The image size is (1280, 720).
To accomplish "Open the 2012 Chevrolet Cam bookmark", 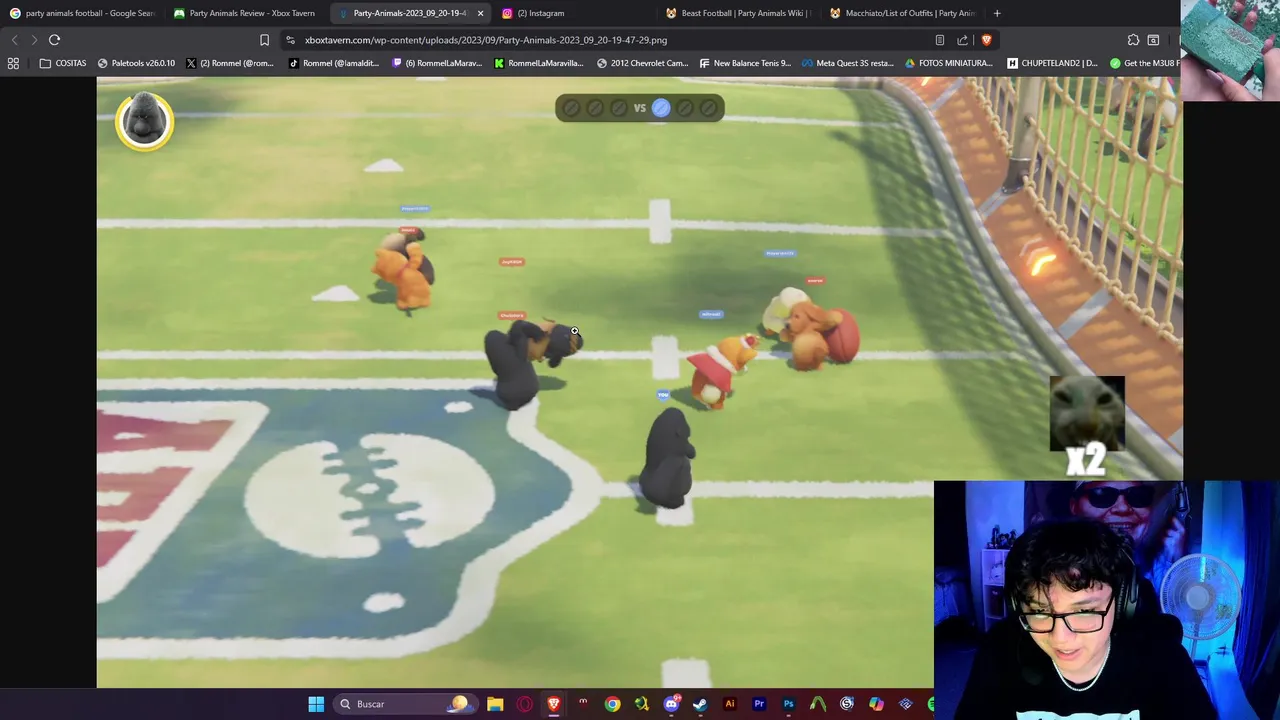I will [x=642, y=63].
